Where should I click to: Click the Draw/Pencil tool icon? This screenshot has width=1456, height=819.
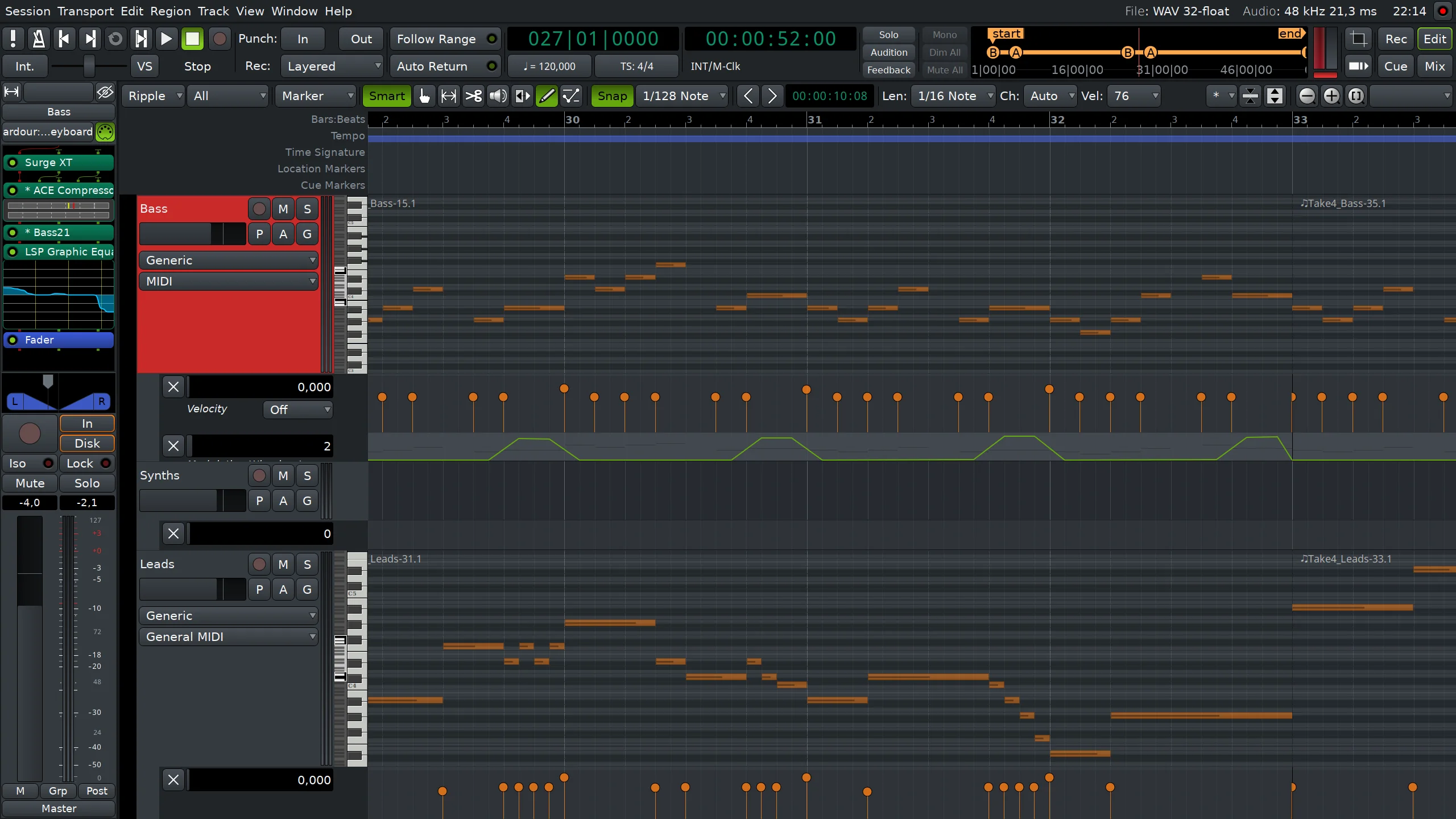tap(546, 95)
